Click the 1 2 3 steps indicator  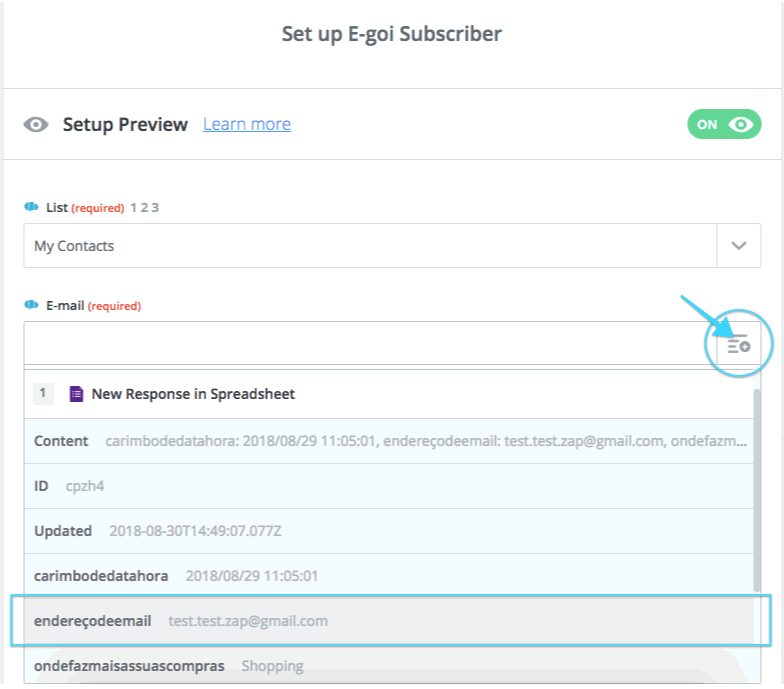(144, 208)
